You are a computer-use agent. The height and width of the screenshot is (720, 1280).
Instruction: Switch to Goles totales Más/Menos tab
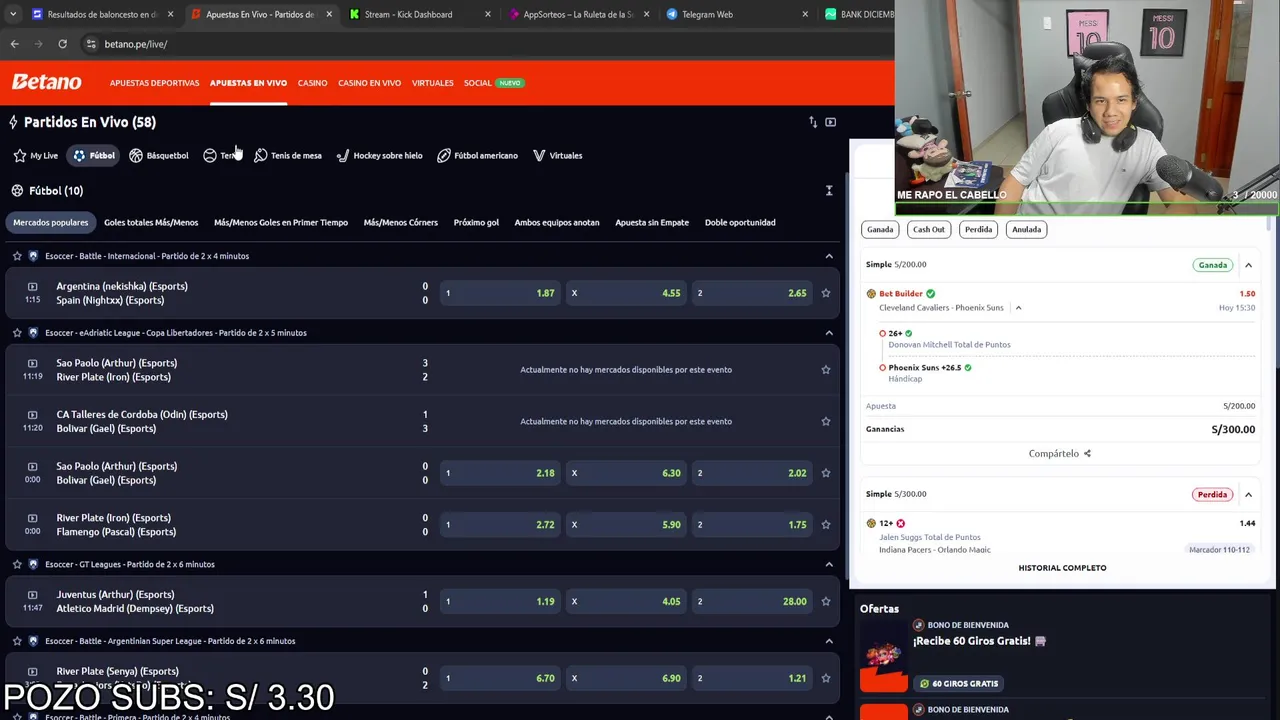click(151, 223)
